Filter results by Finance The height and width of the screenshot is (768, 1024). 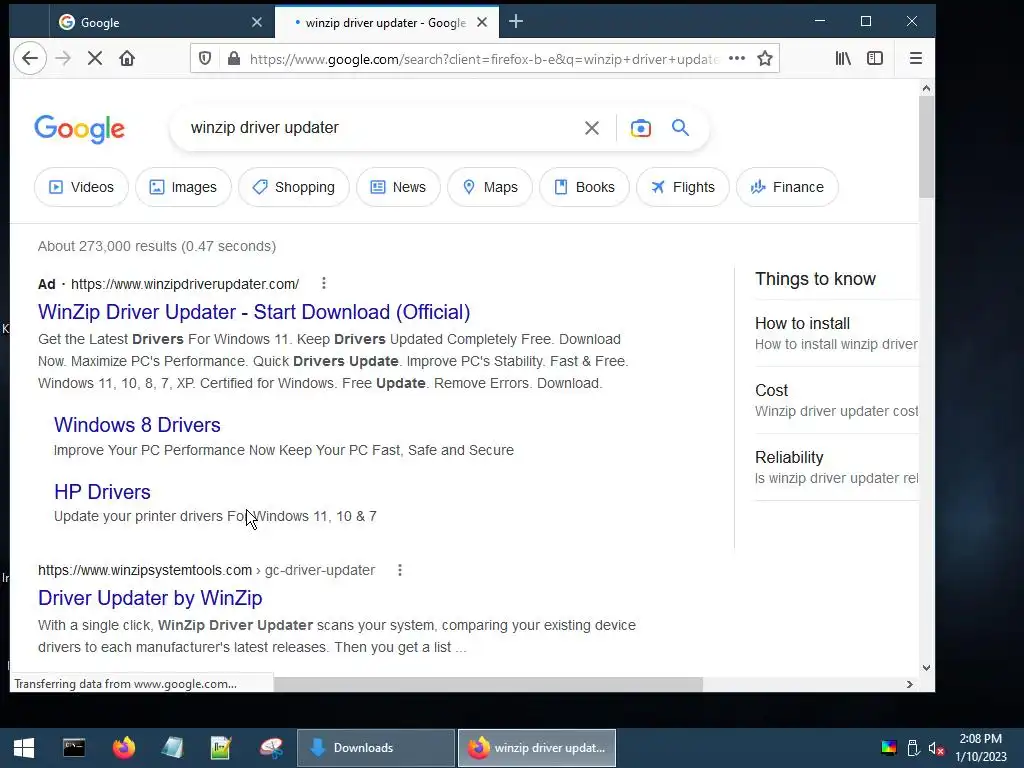787,187
